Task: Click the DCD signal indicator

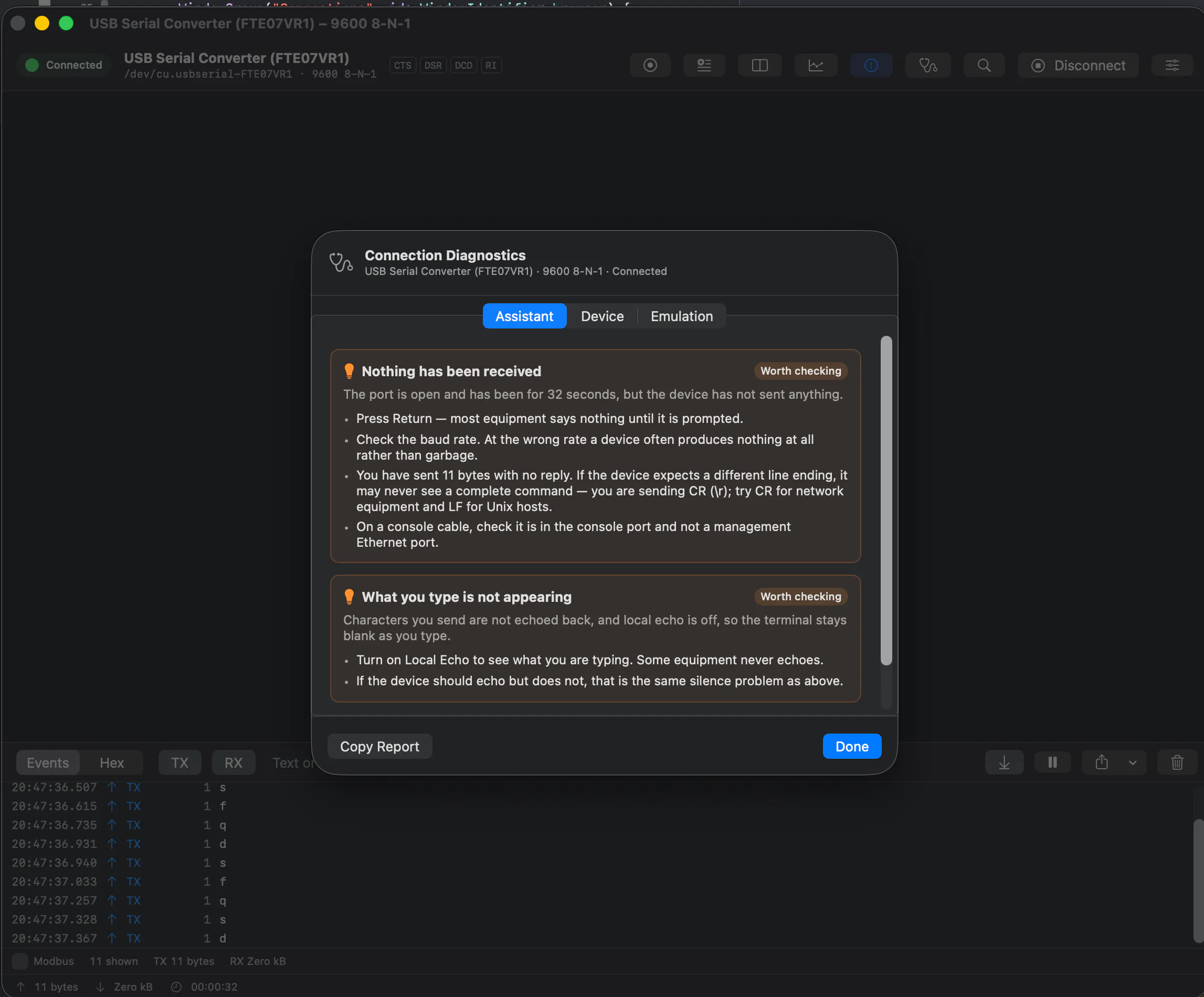Action: click(x=463, y=66)
